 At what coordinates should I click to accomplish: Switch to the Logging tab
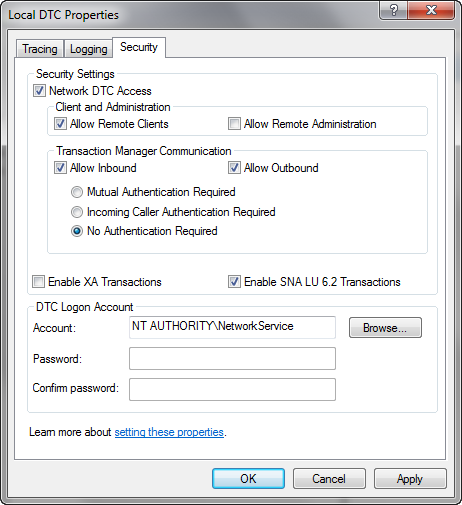click(x=89, y=49)
